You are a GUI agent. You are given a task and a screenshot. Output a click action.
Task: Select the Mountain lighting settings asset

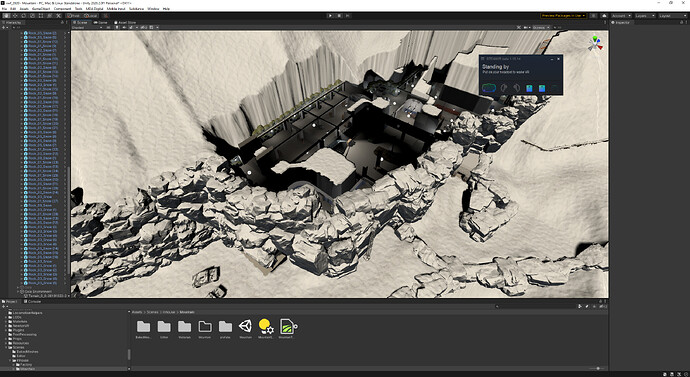click(266, 328)
